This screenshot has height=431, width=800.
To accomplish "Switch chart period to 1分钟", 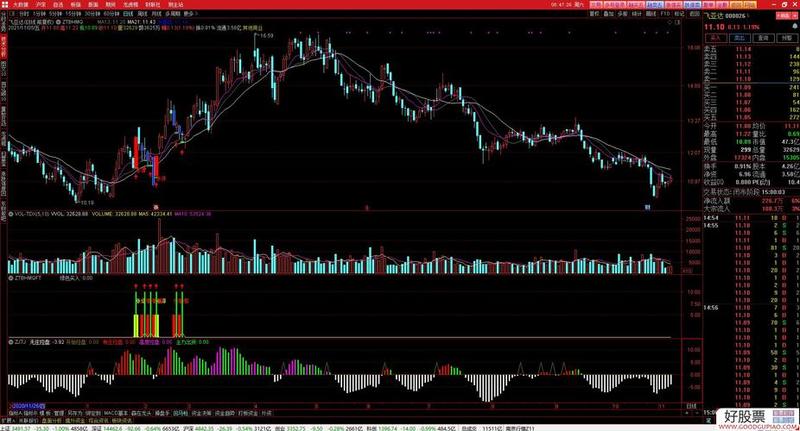I will (x=39, y=14).
